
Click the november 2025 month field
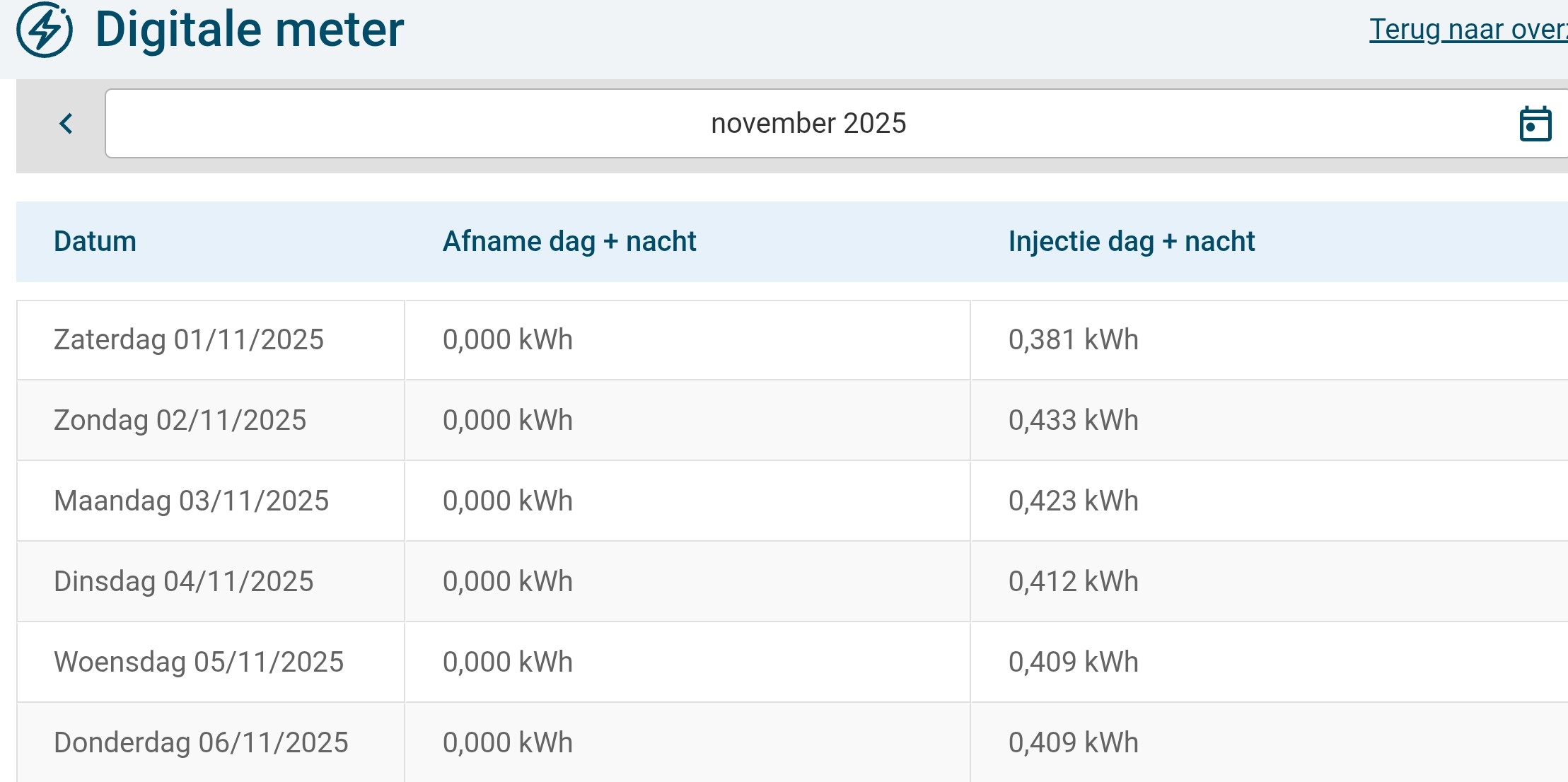808,124
